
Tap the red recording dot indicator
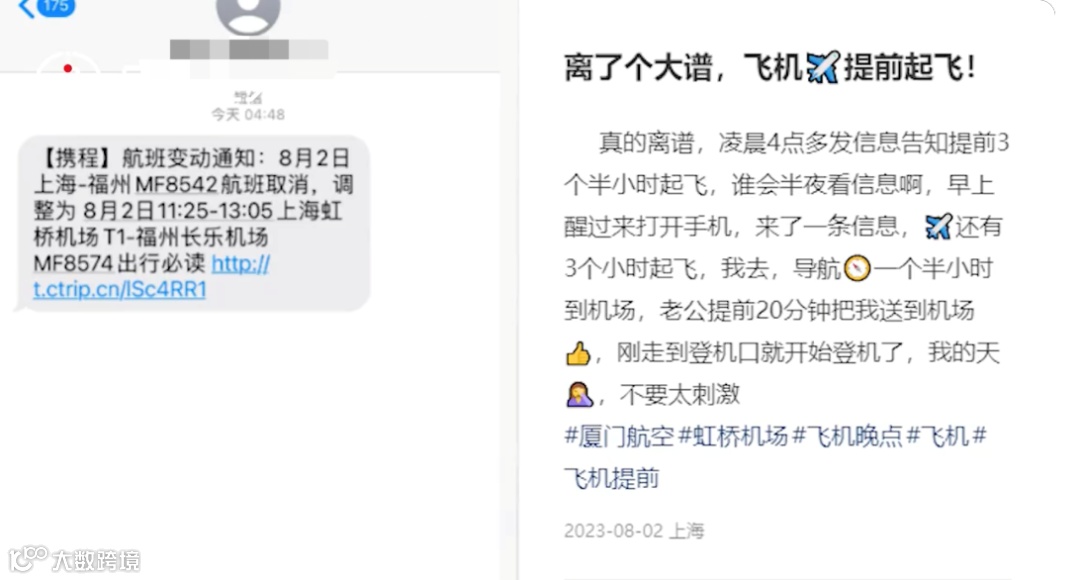(68, 68)
